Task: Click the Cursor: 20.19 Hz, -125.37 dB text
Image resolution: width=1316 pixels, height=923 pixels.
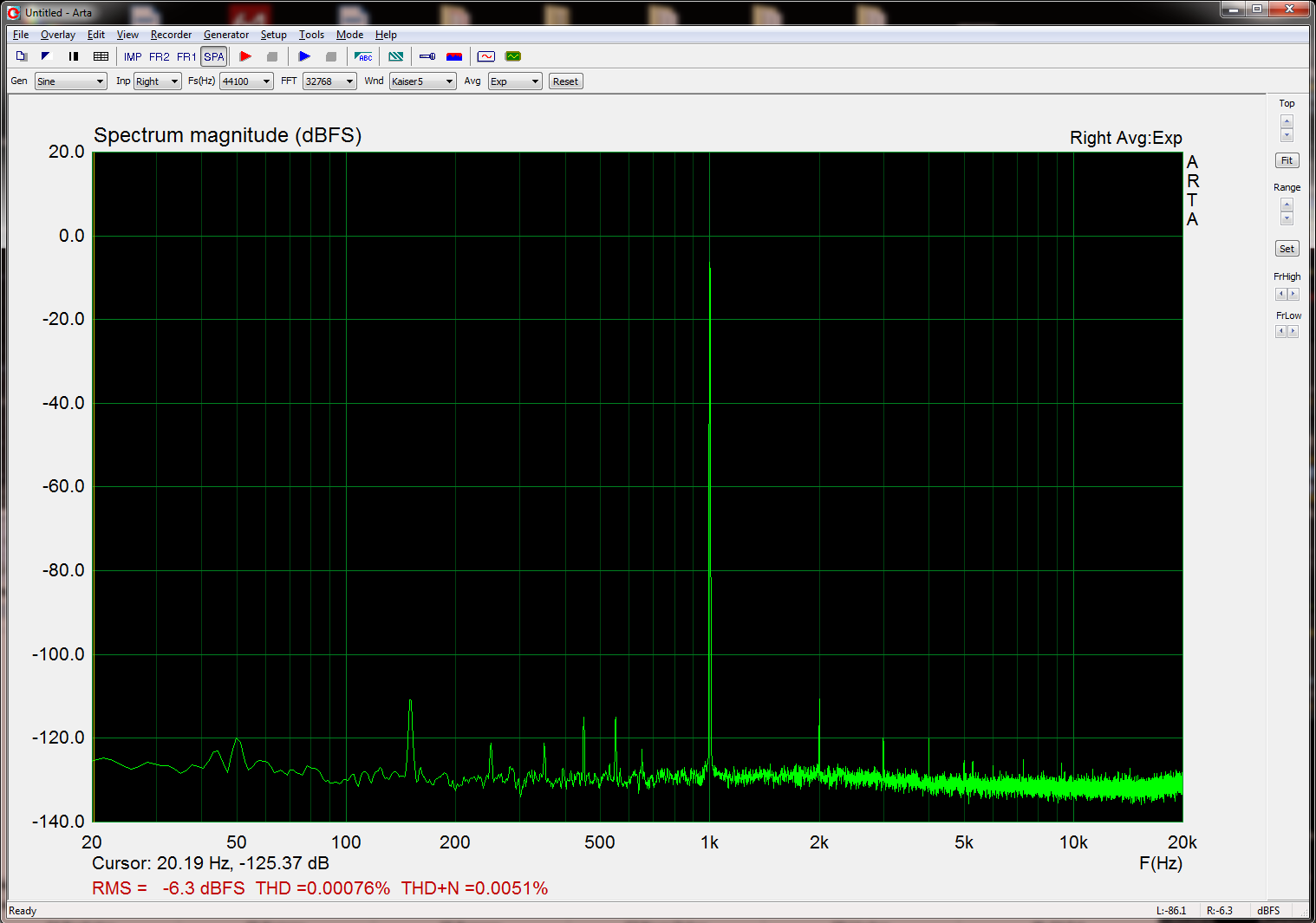Action: click(x=211, y=863)
